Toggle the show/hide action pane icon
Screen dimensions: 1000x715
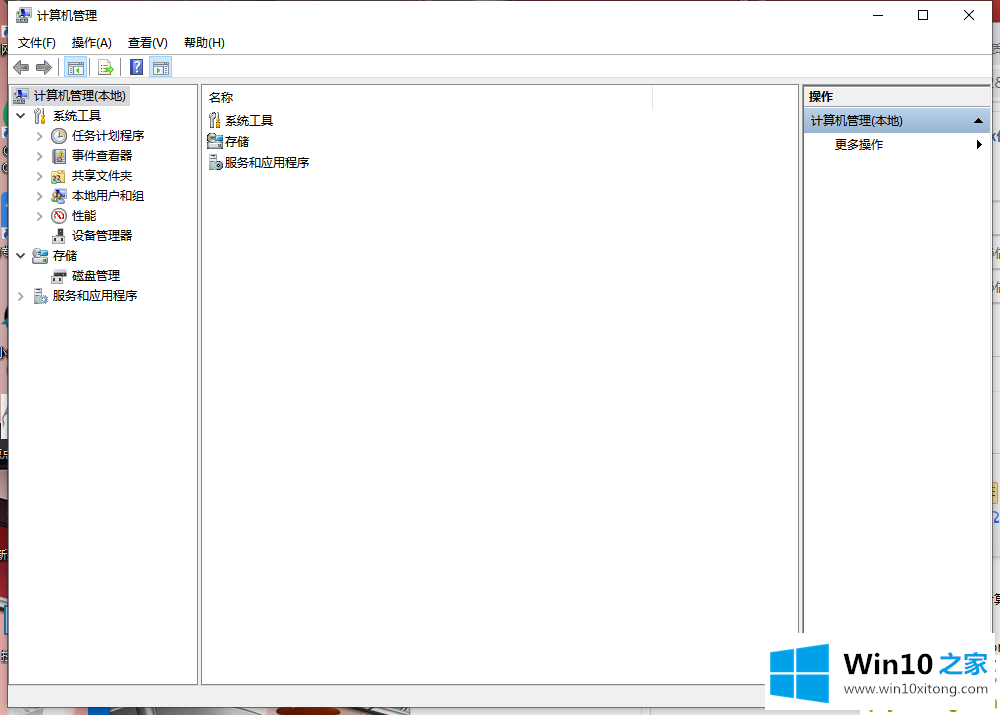[x=161, y=67]
